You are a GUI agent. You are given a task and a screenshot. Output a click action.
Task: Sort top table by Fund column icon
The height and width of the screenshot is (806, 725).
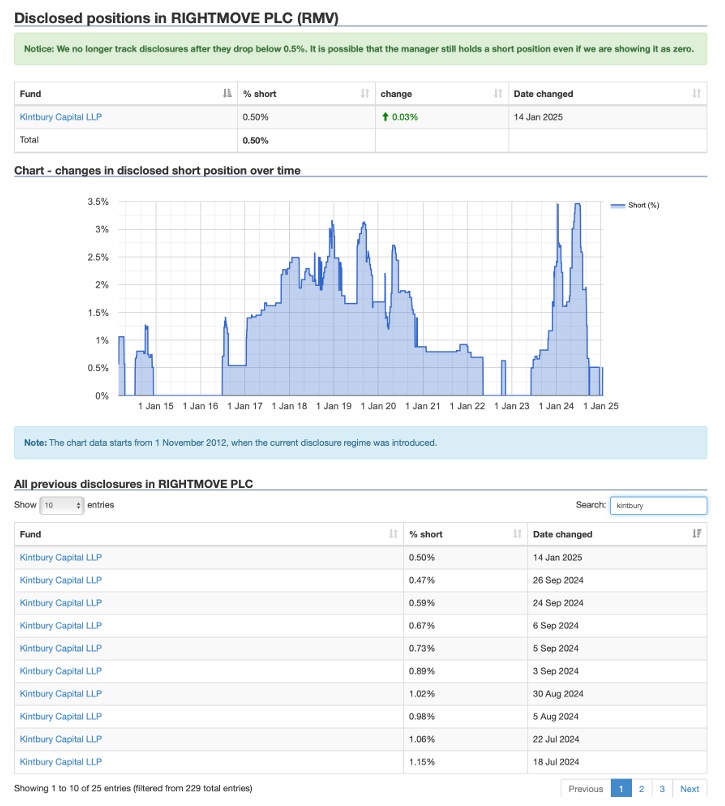click(227, 94)
